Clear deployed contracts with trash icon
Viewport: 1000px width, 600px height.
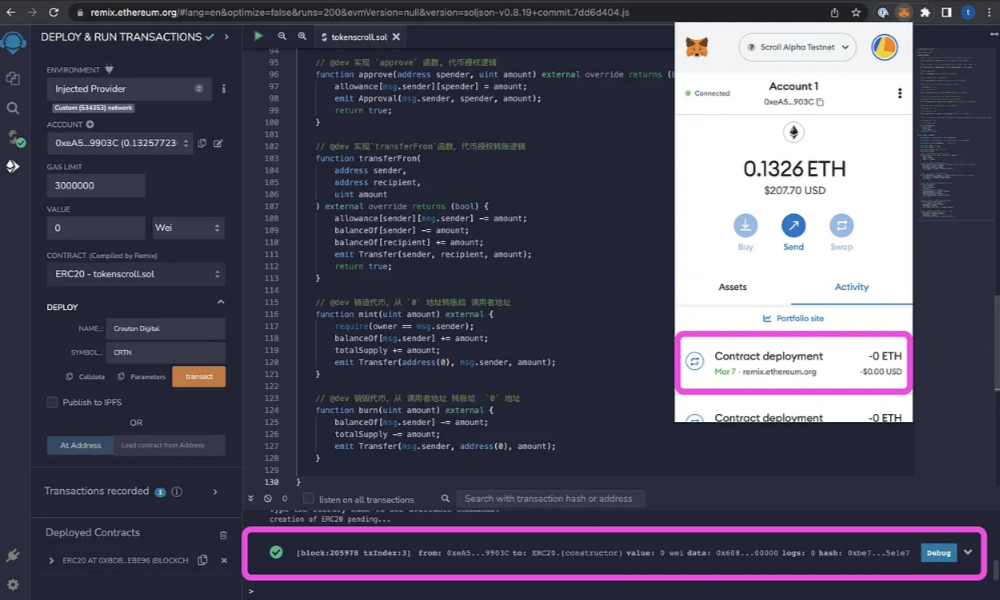click(x=223, y=535)
